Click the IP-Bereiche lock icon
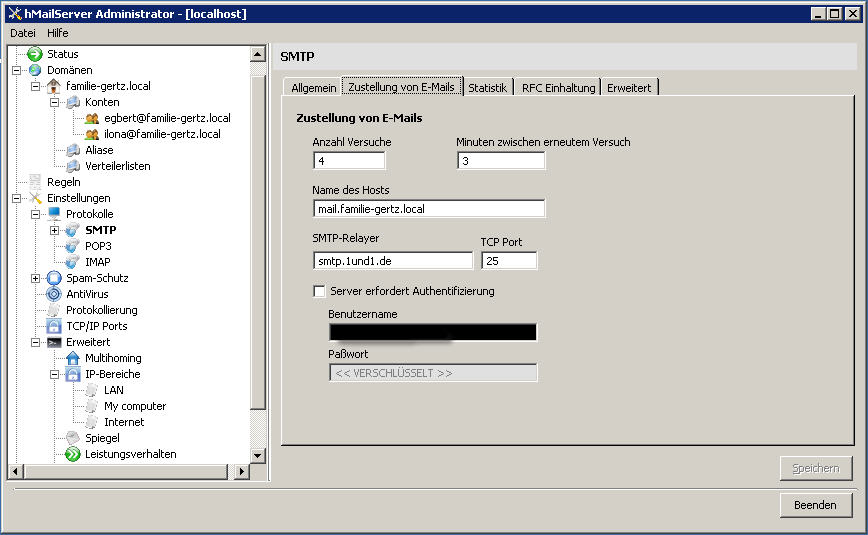This screenshot has width=868, height=535. click(73, 374)
